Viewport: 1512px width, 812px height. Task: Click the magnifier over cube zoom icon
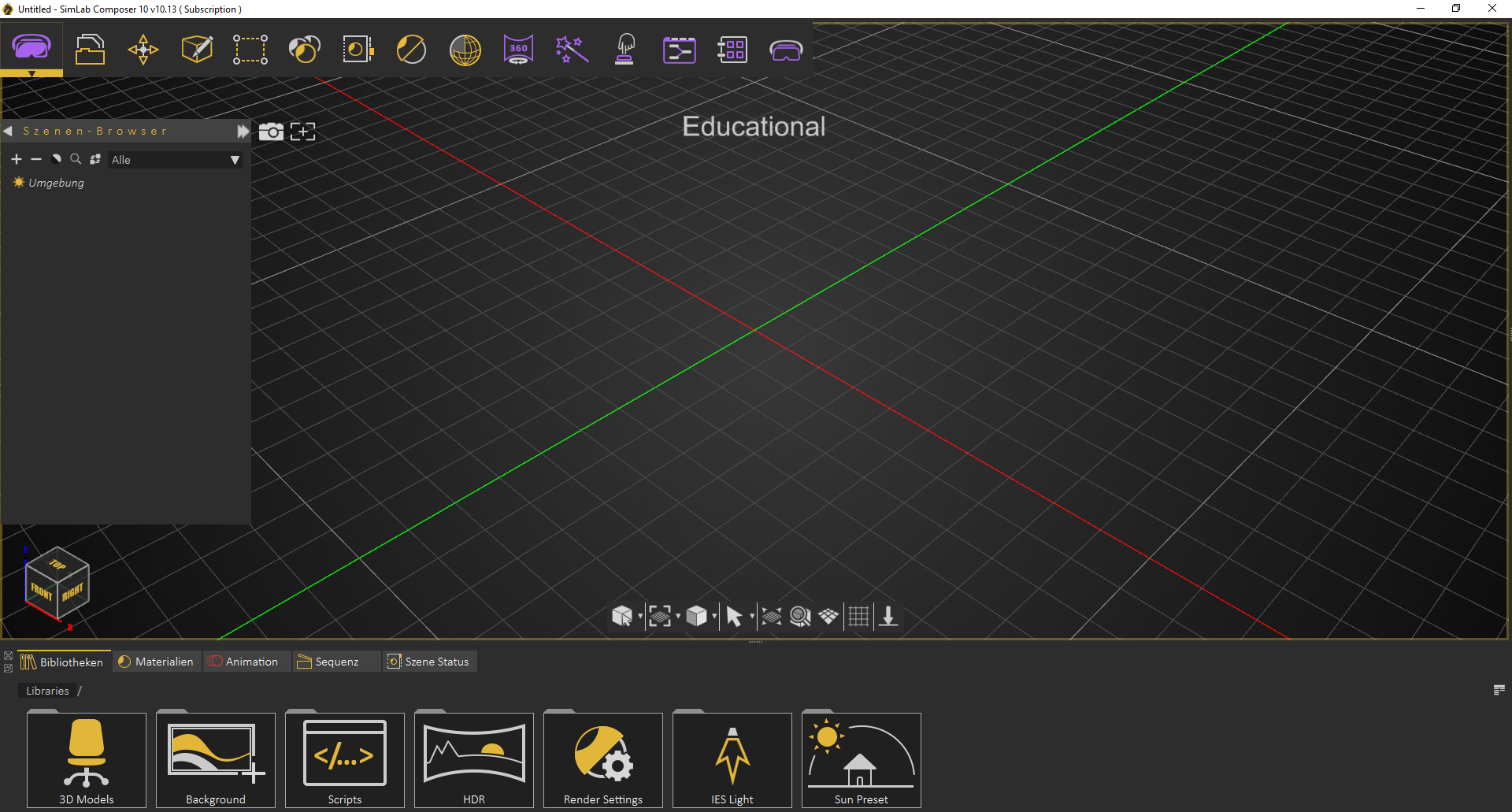(800, 616)
